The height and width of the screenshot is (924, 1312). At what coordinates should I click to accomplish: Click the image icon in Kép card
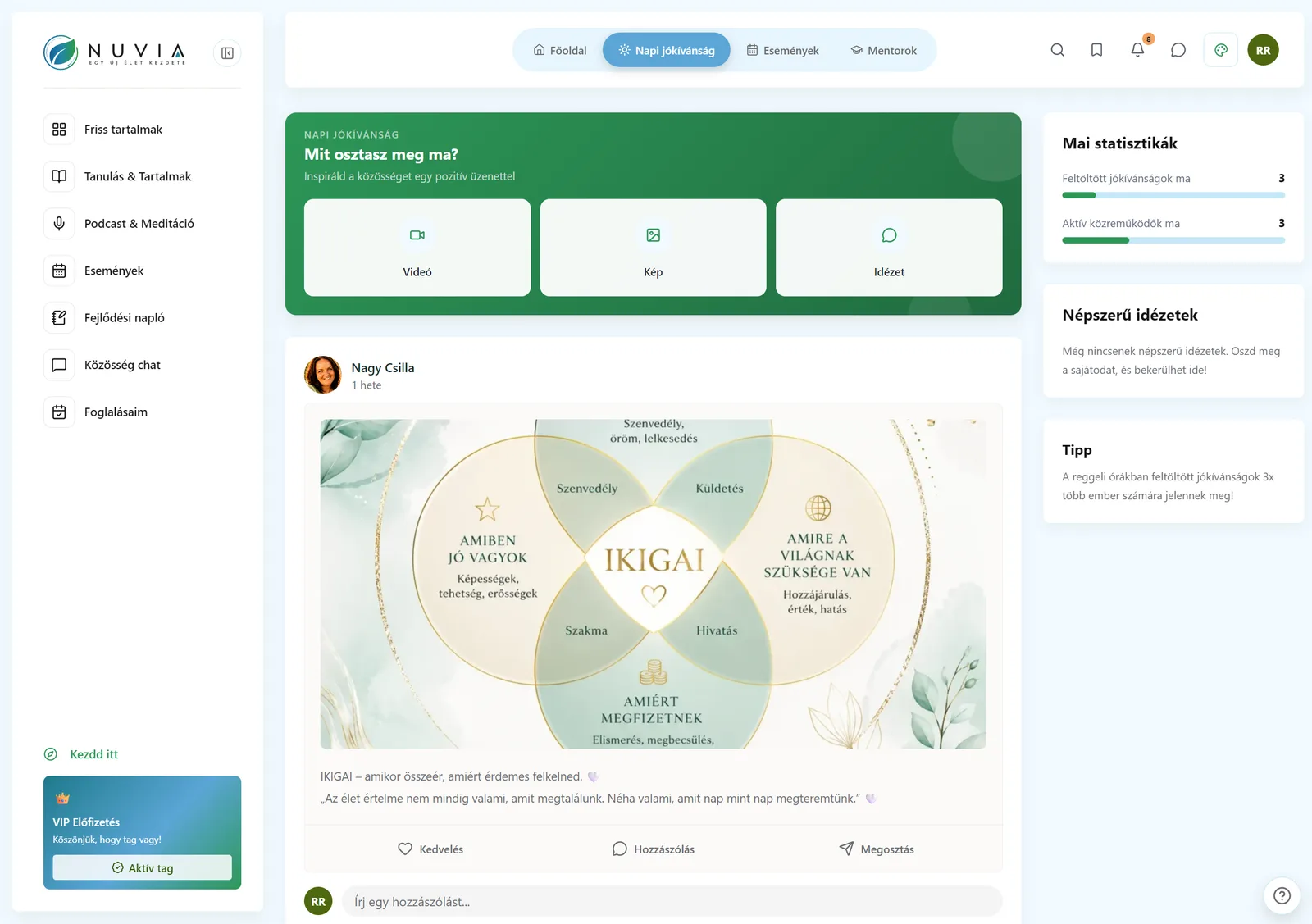pos(654,235)
